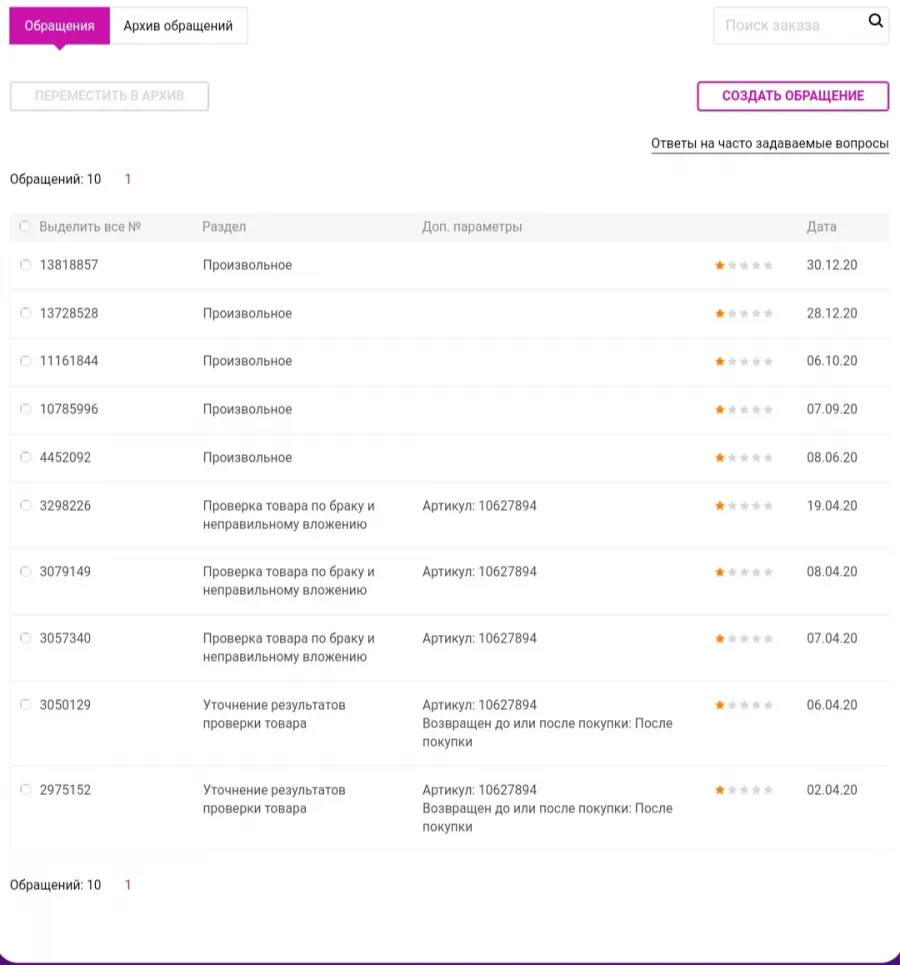
Task: Click star rating of request 3079149
Action: (744, 572)
